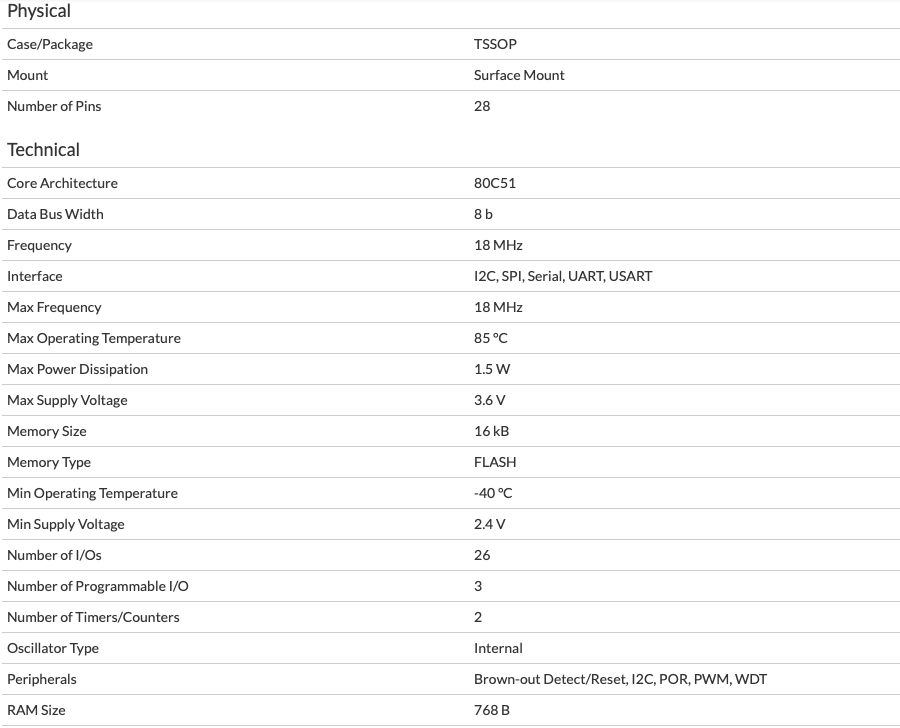Click the Max Operating Temperature label
The height and width of the screenshot is (728, 900).
(94, 338)
